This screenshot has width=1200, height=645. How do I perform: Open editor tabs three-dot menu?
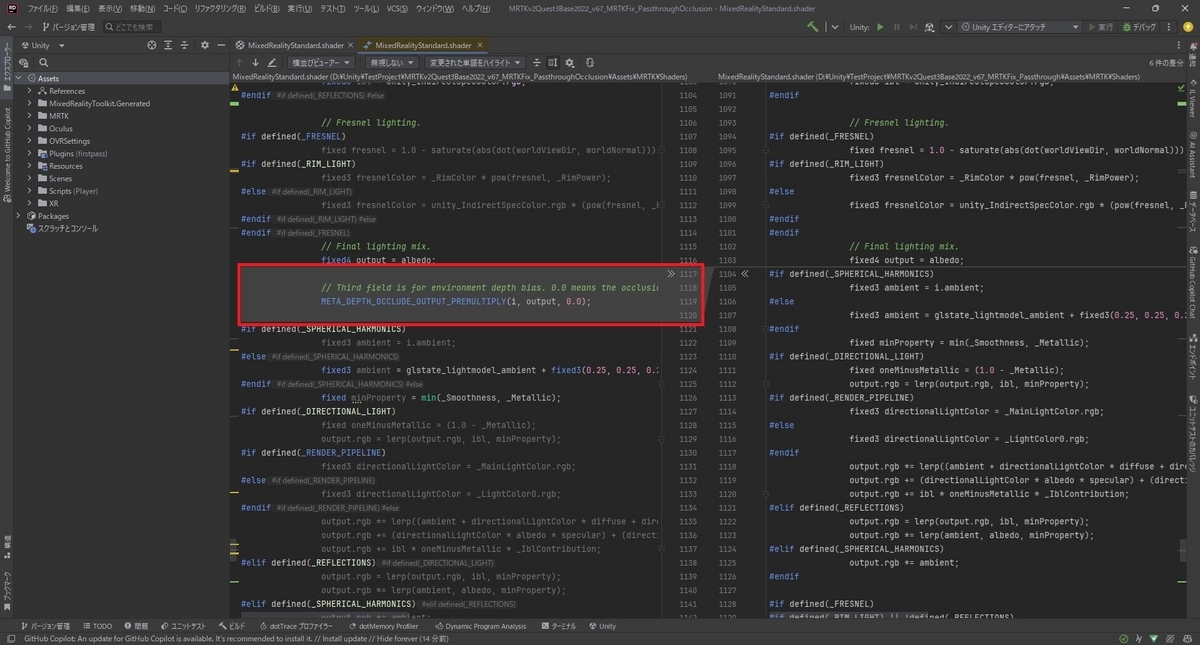pyautogui.click(x=1177, y=46)
